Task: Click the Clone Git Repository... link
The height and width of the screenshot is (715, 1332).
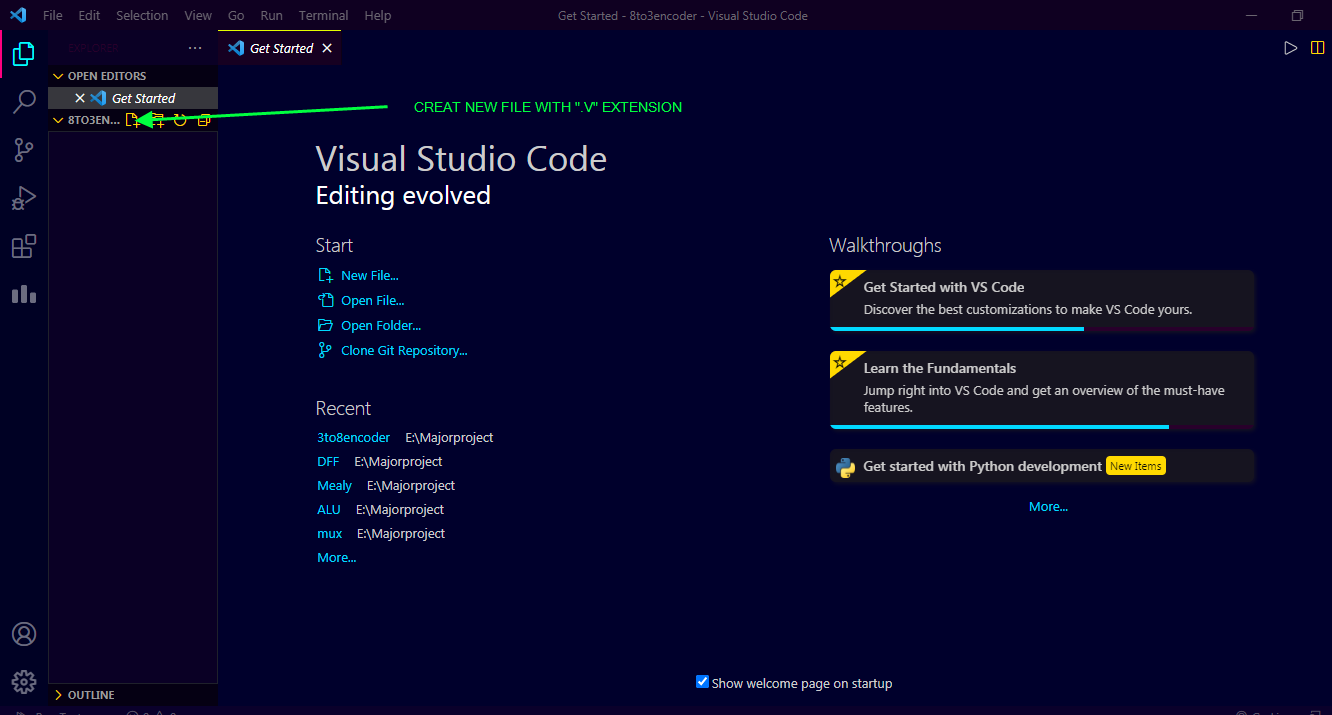Action: 404,350
